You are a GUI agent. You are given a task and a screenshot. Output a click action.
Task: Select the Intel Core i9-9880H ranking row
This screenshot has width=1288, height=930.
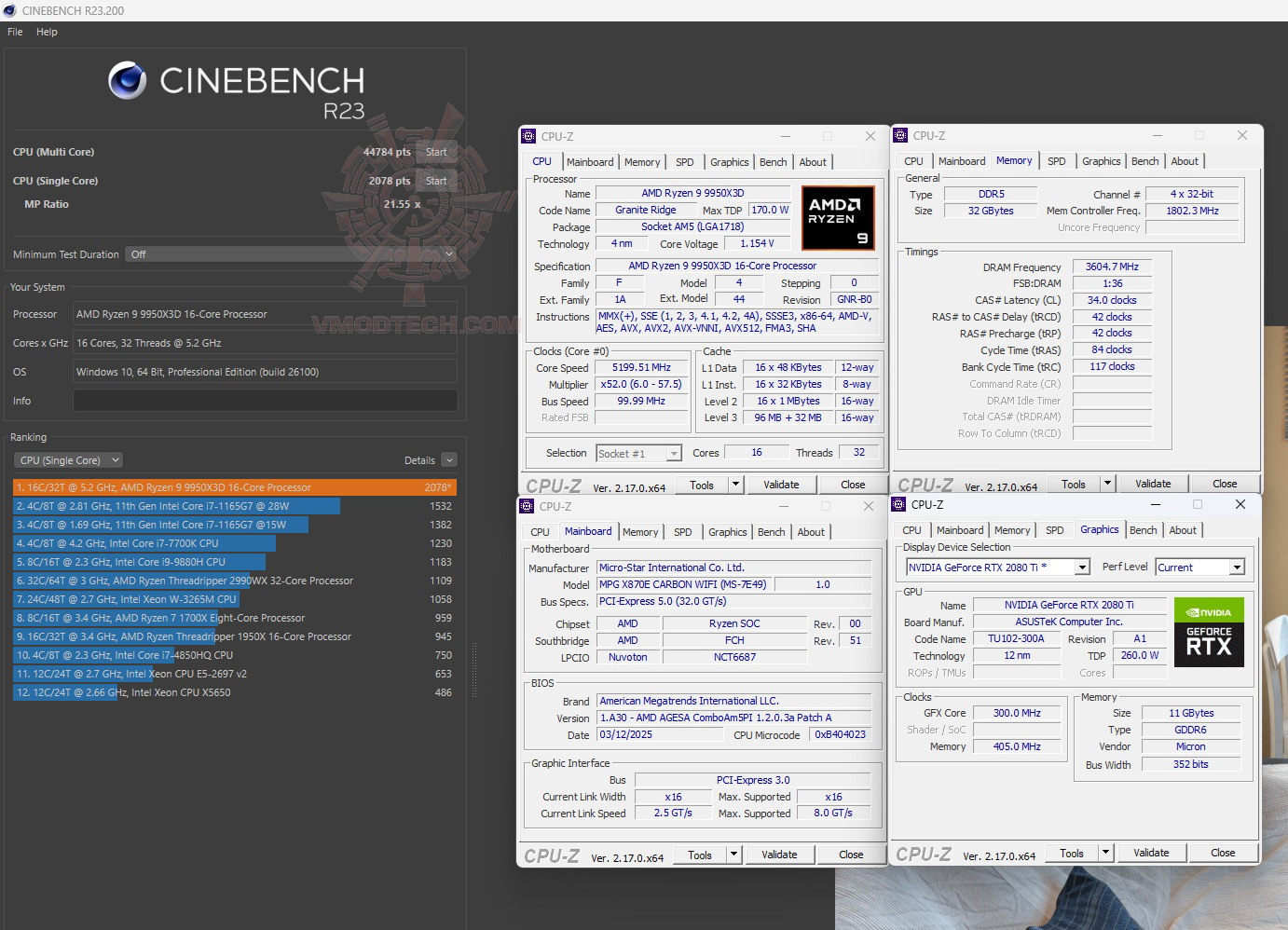tap(235, 562)
